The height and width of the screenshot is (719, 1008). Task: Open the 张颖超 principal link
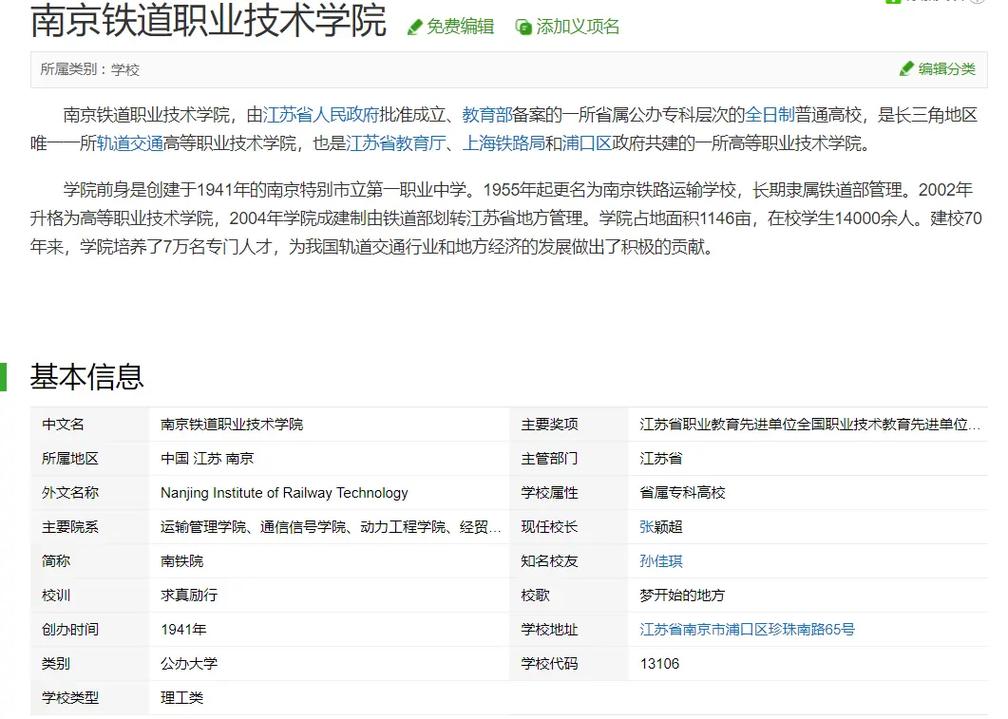point(661,527)
